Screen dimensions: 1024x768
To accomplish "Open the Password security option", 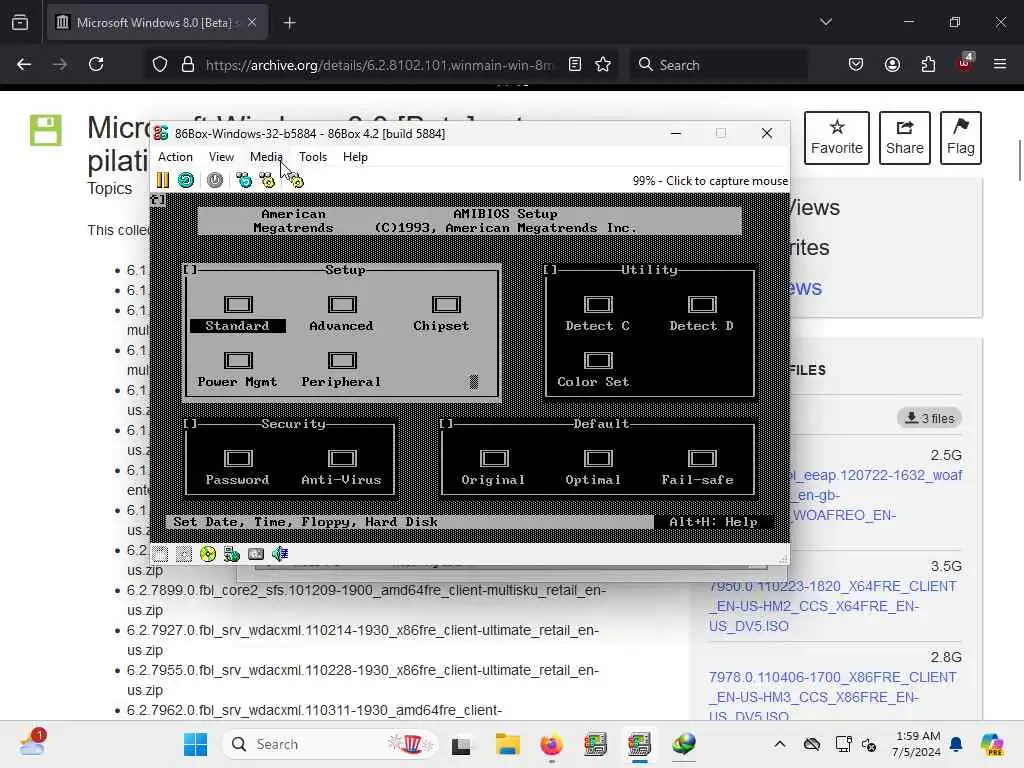I will click(238, 468).
